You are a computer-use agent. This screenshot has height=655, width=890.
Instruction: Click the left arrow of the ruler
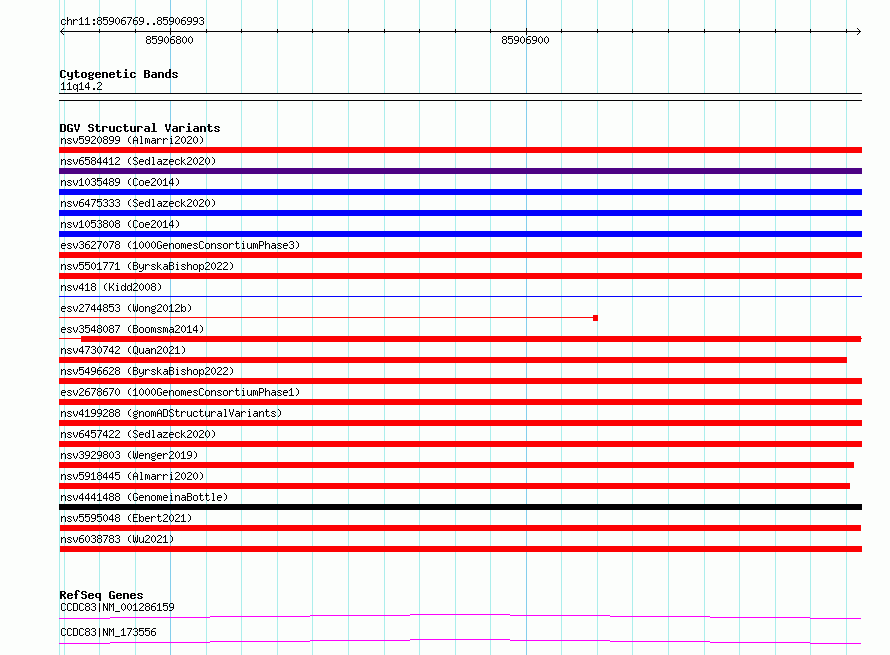coord(62,31)
